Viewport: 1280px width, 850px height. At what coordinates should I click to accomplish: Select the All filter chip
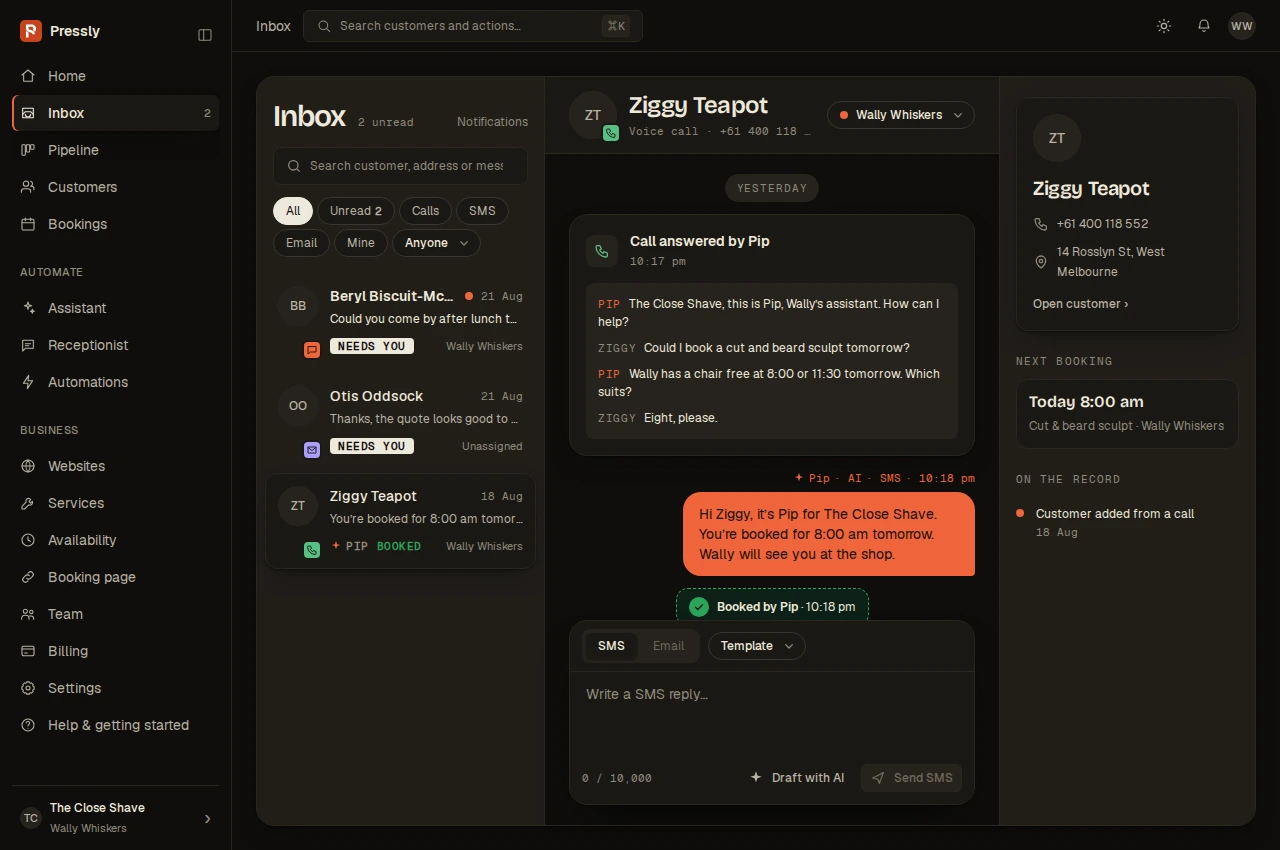[293, 211]
